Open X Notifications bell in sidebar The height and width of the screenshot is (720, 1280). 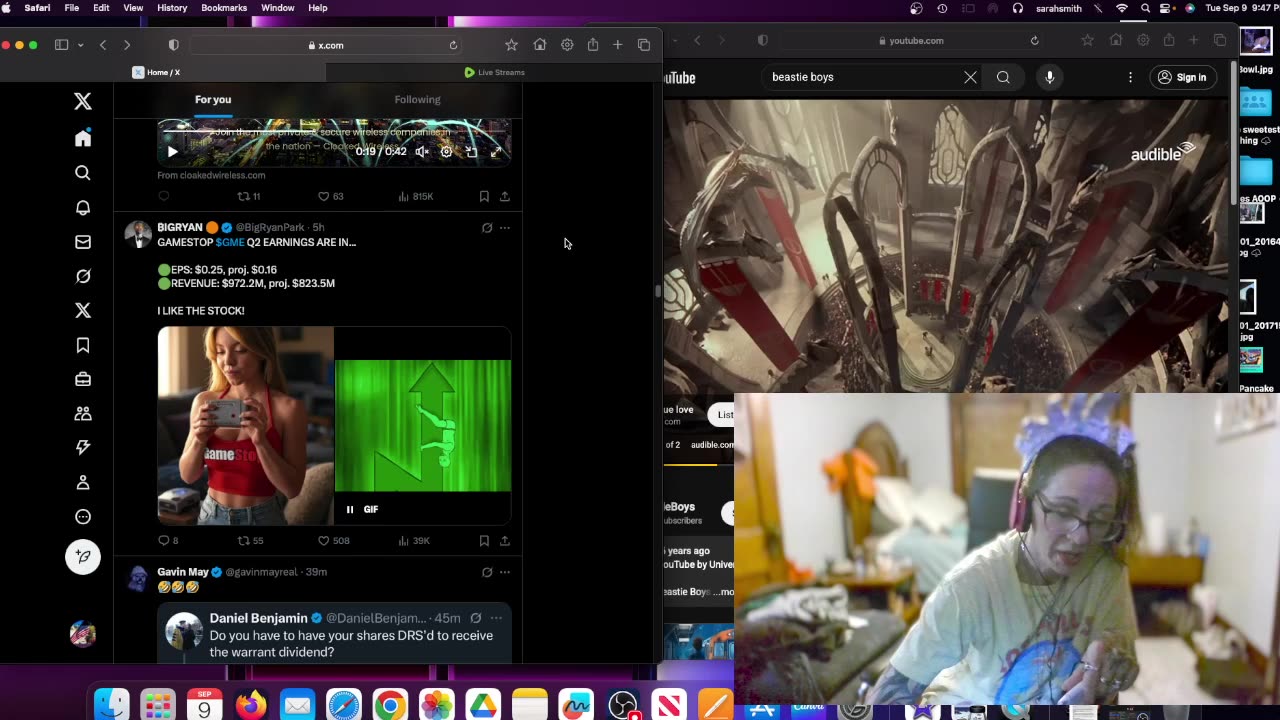pyautogui.click(x=83, y=207)
